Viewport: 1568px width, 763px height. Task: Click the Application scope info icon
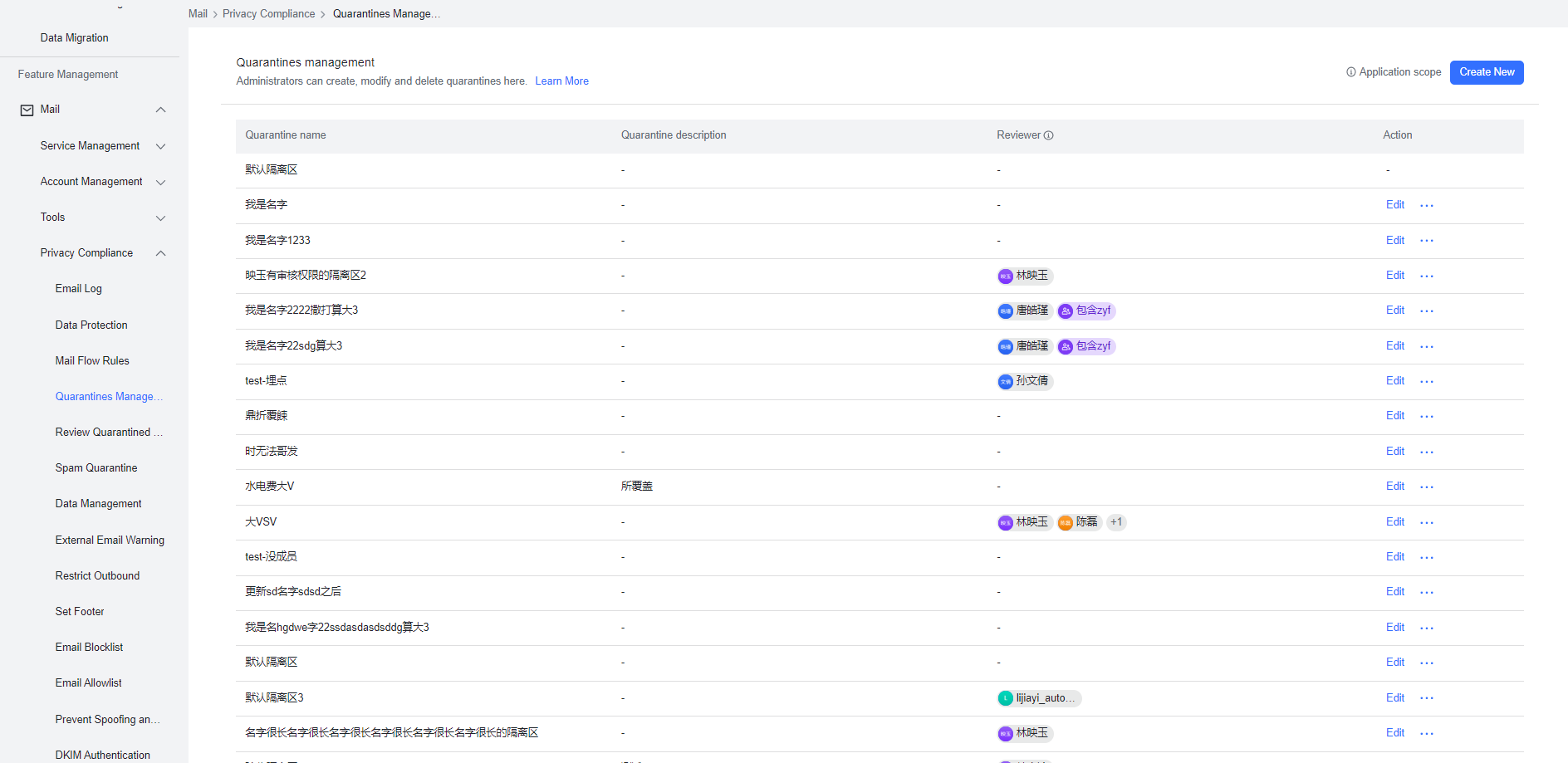1350,72
